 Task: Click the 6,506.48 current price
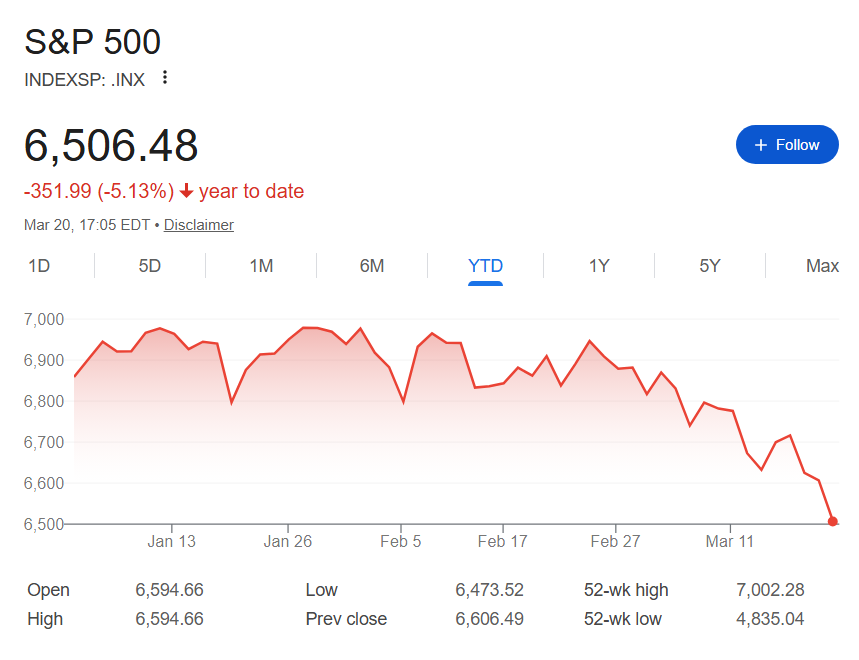[111, 146]
